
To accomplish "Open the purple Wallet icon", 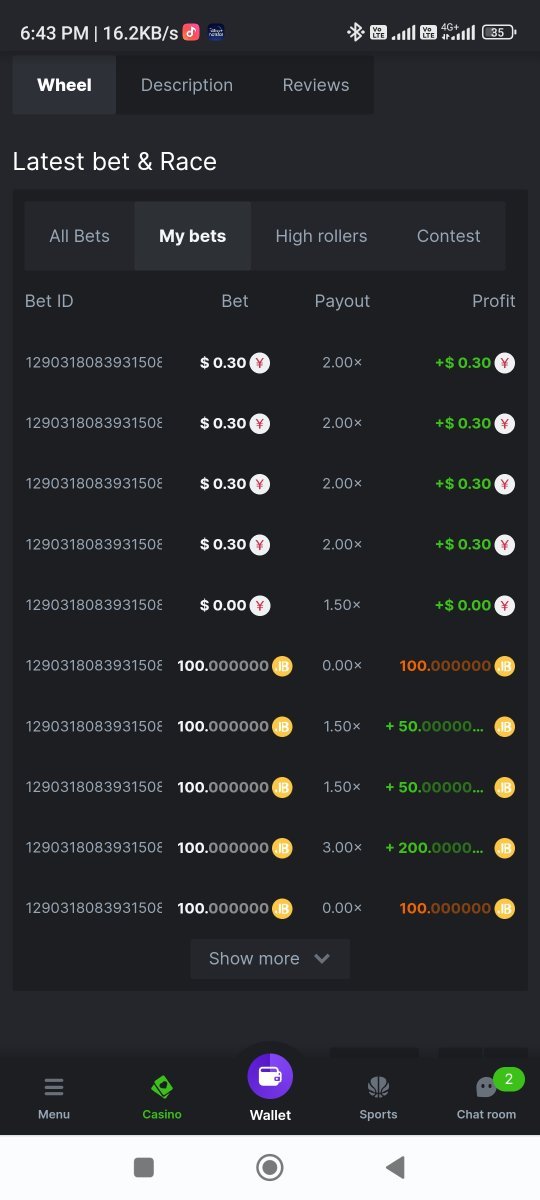I will (270, 1076).
